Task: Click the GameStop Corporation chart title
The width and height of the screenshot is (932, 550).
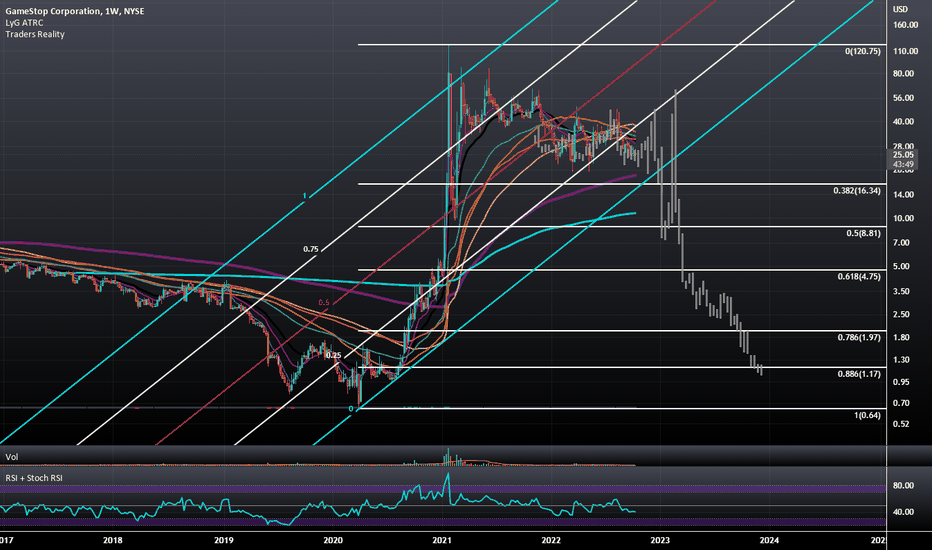Action: [x=75, y=11]
